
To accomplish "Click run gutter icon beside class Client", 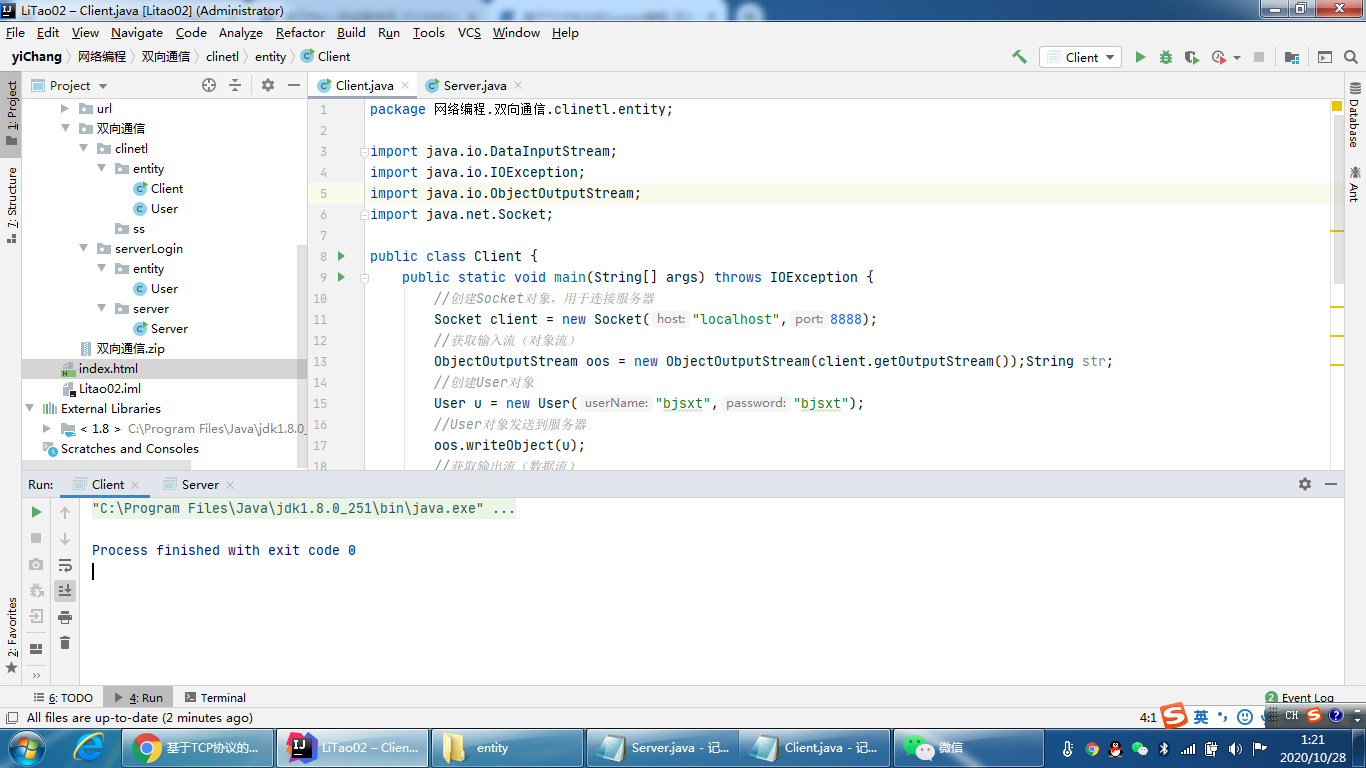I will click(341, 256).
